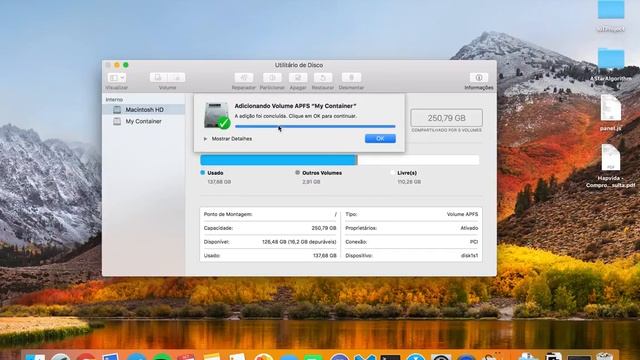Click the Mostrar Detalhes label
The width and height of the screenshot is (640, 360).
point(232,139)
